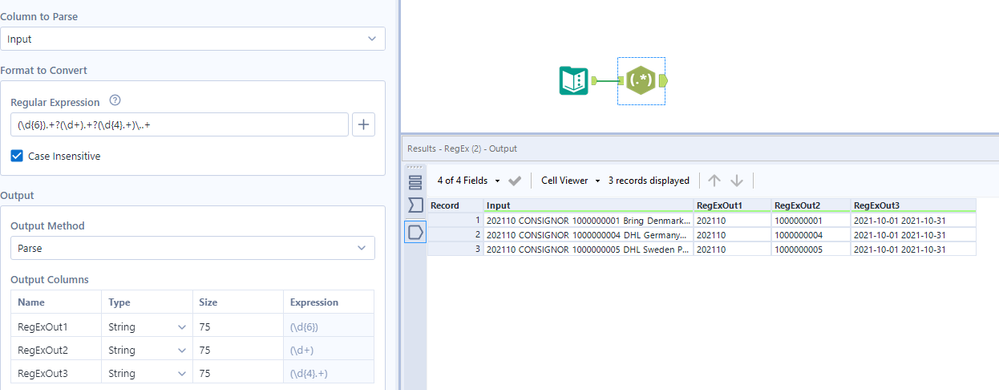
Task: Open the Column to Parse dropdown
Action: (x=192, y=39)
